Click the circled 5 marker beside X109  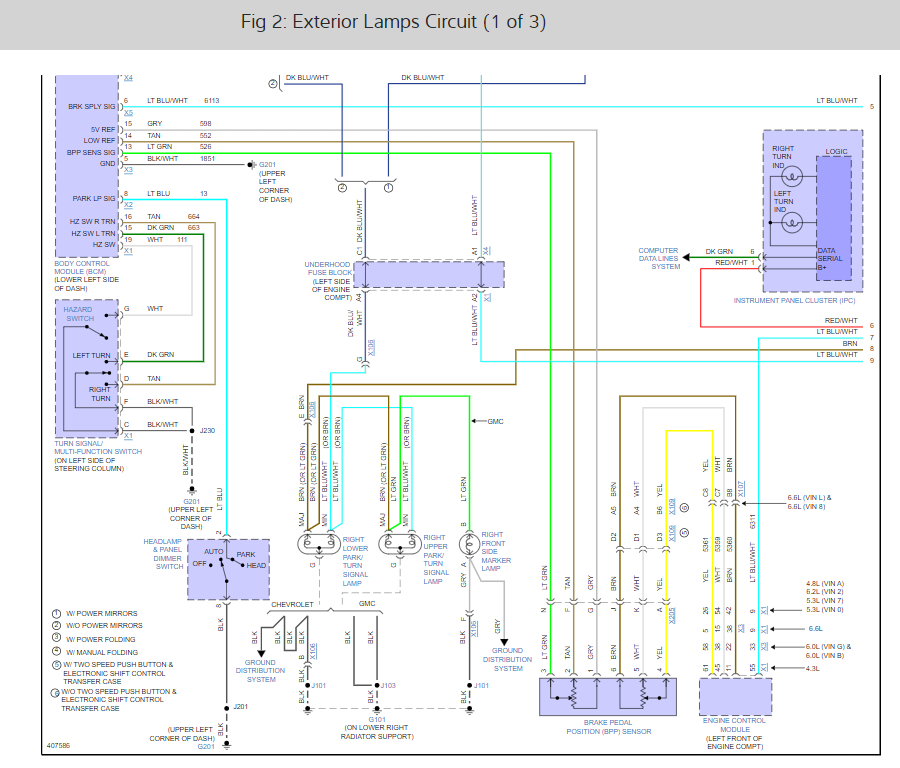click(x=684, y=533)
